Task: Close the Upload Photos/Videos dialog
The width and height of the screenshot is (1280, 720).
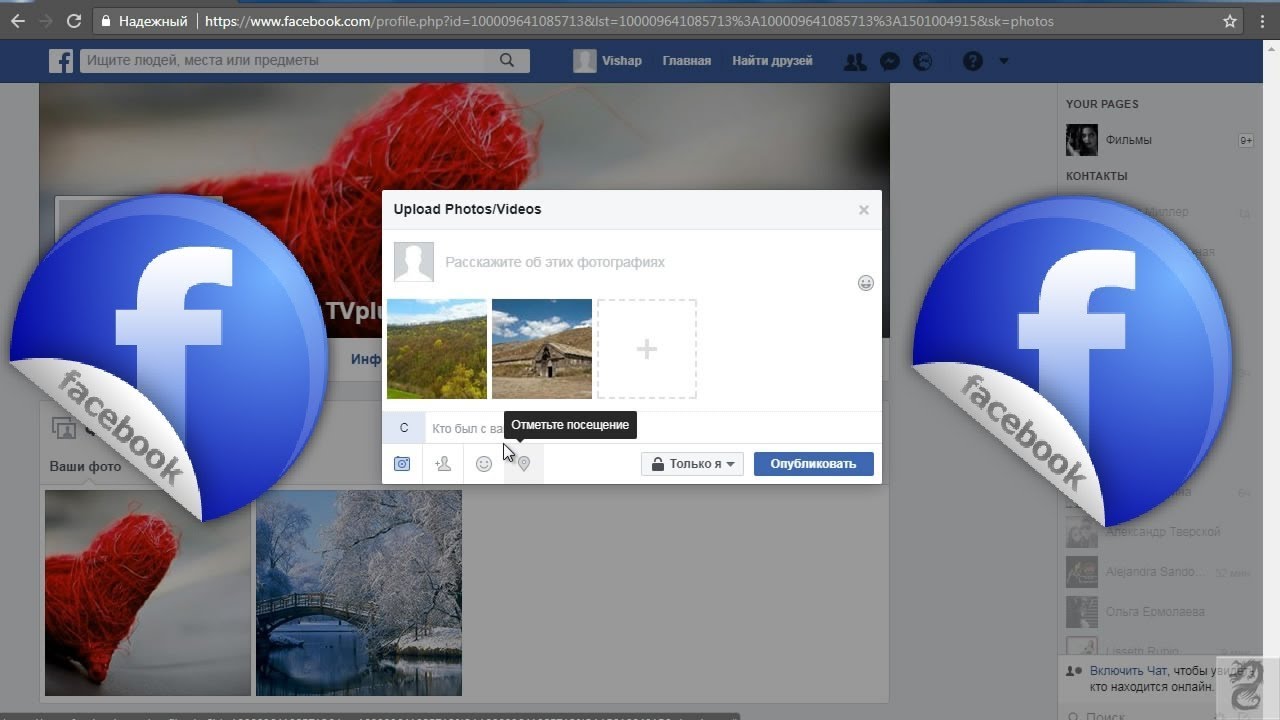Action: [864, 210]
